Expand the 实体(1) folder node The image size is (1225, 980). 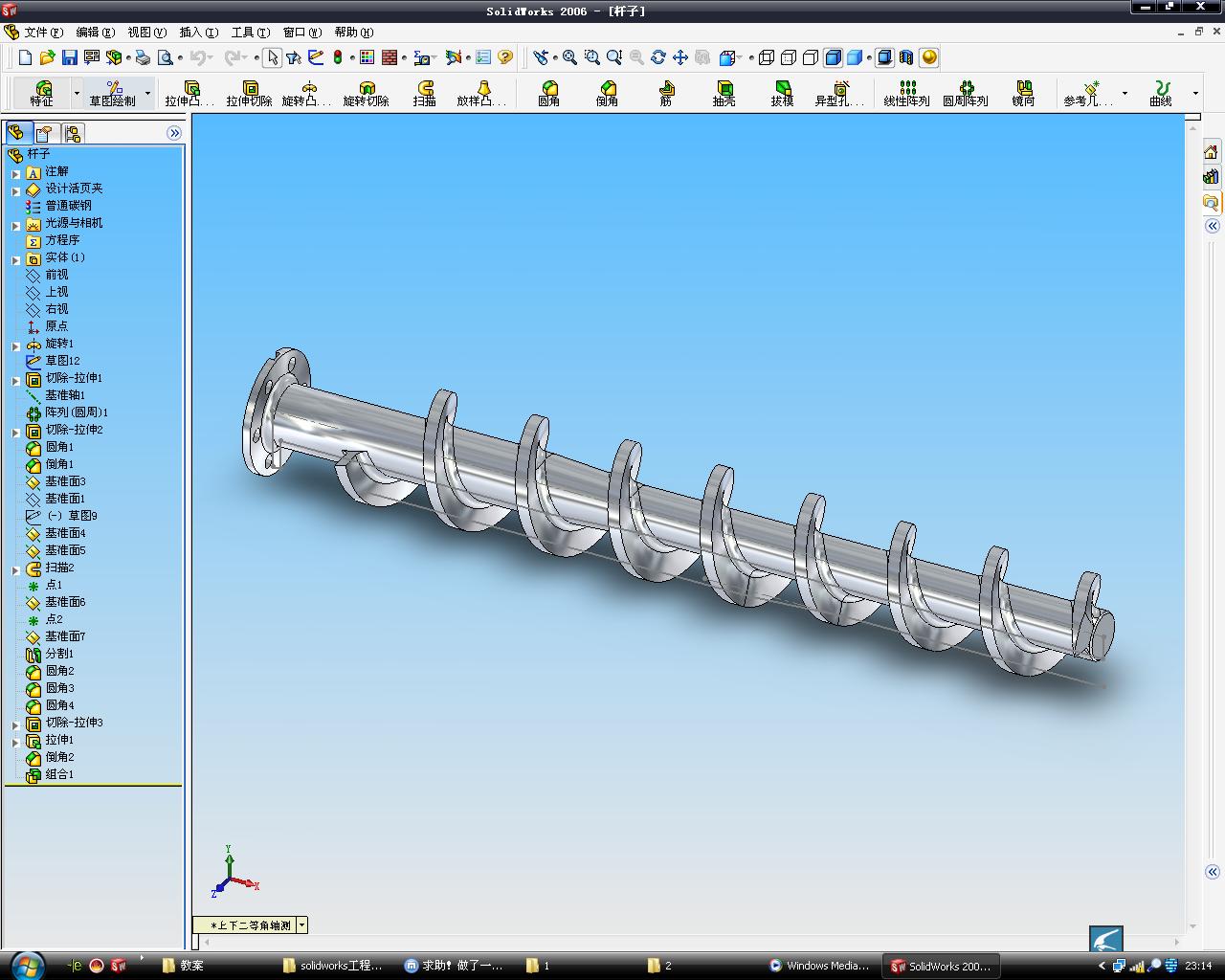(x=16, y=260)
